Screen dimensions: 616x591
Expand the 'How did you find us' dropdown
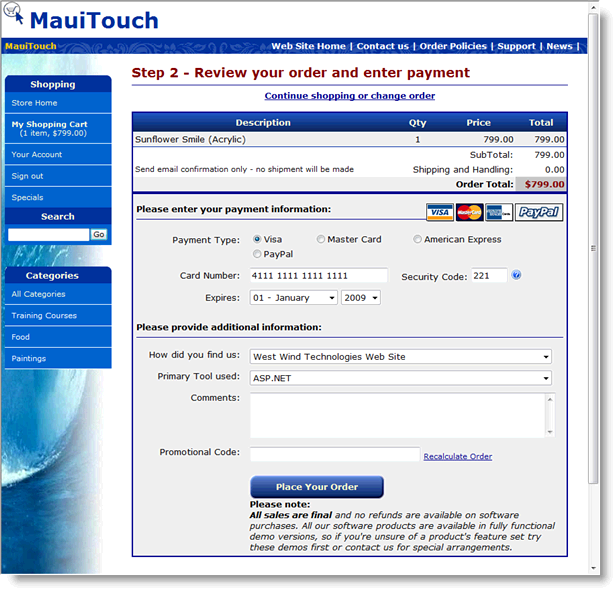point(400,357)
